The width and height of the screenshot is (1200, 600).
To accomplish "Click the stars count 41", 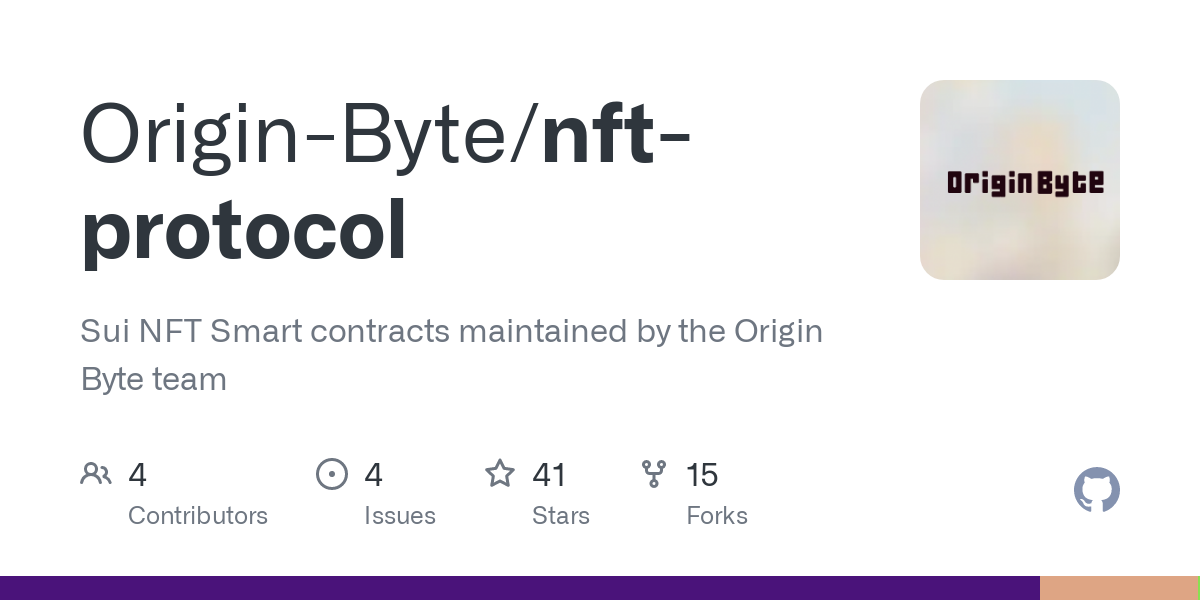I will click(x=549, y=475).
